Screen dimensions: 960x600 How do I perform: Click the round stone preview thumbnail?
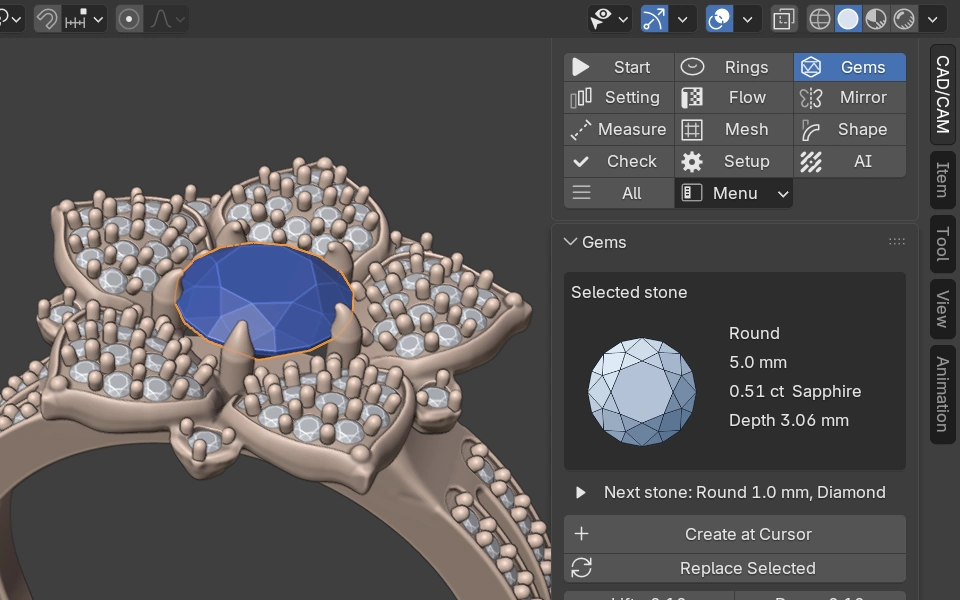pos(642,391)
